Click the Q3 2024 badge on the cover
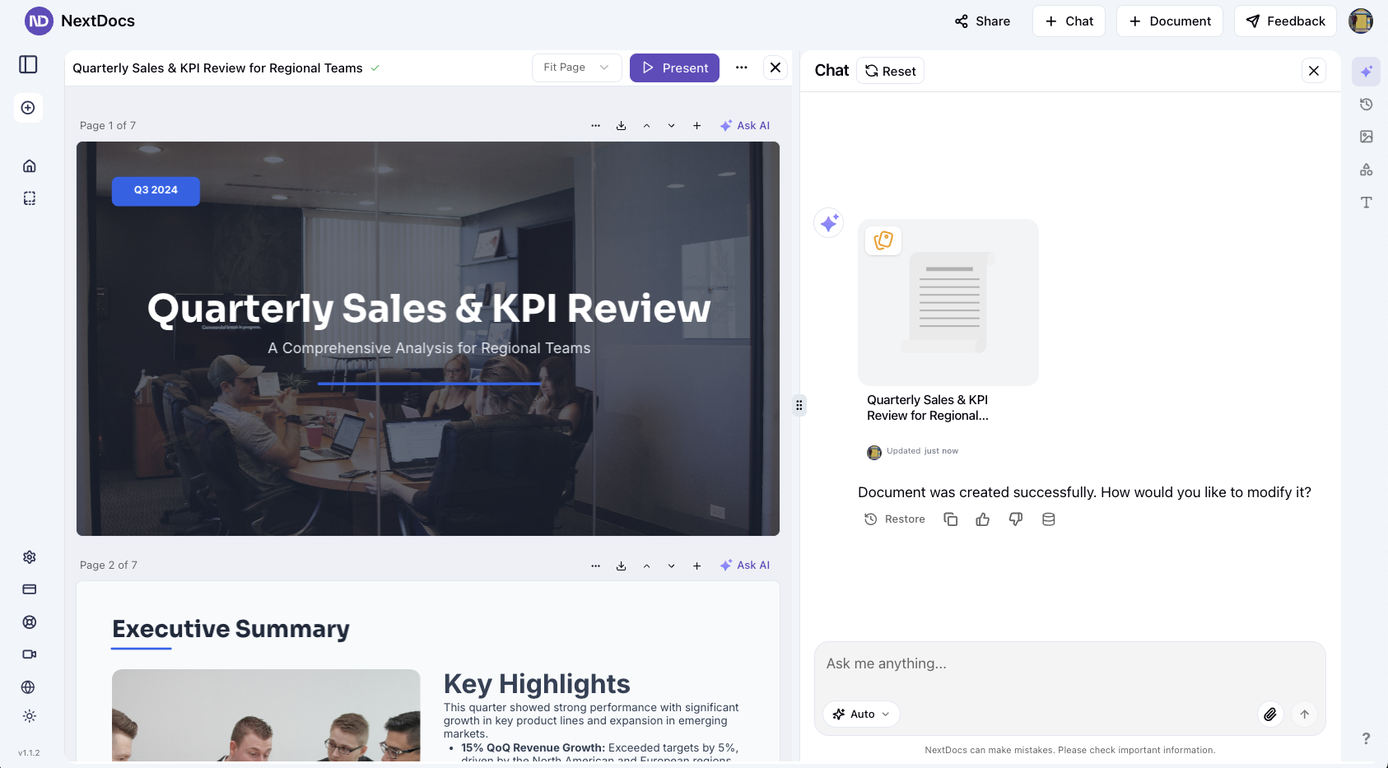The image size is (1388, 768). (x=155, y=190)
